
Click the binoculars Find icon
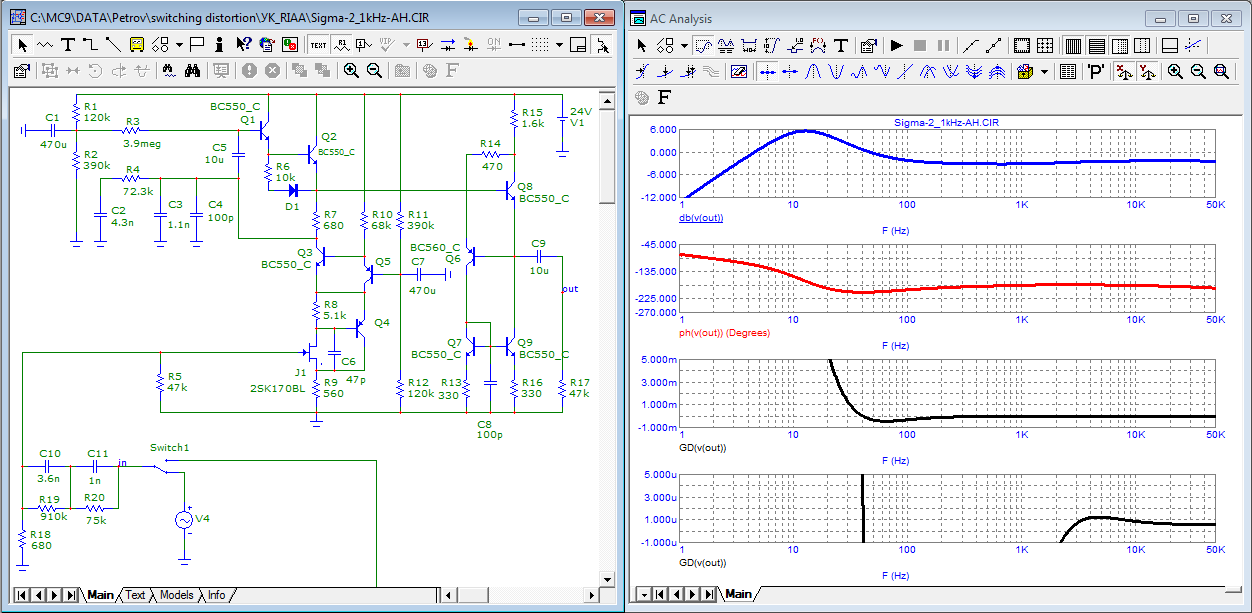pos(194,70)
